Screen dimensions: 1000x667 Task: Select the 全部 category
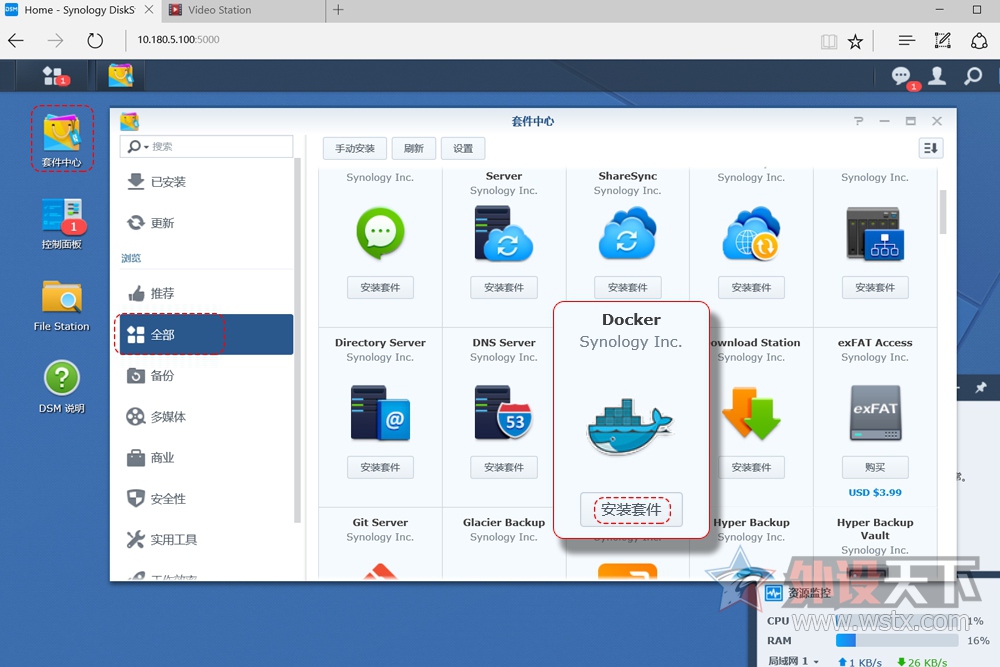pos(206,334)
